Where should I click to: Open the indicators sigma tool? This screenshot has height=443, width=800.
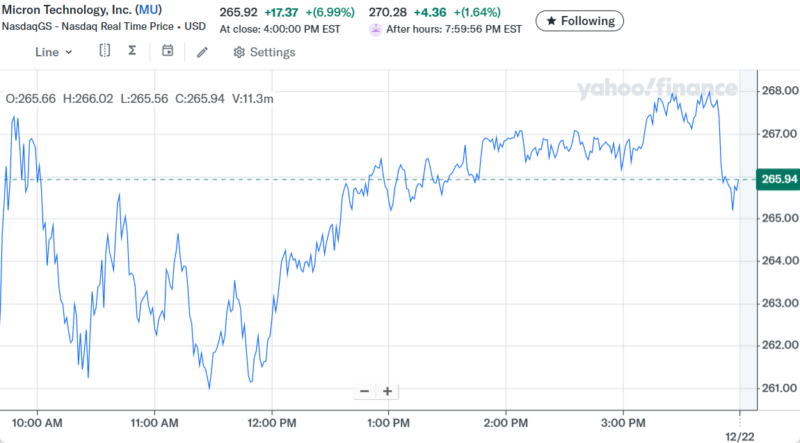click(x=132, y=51)
